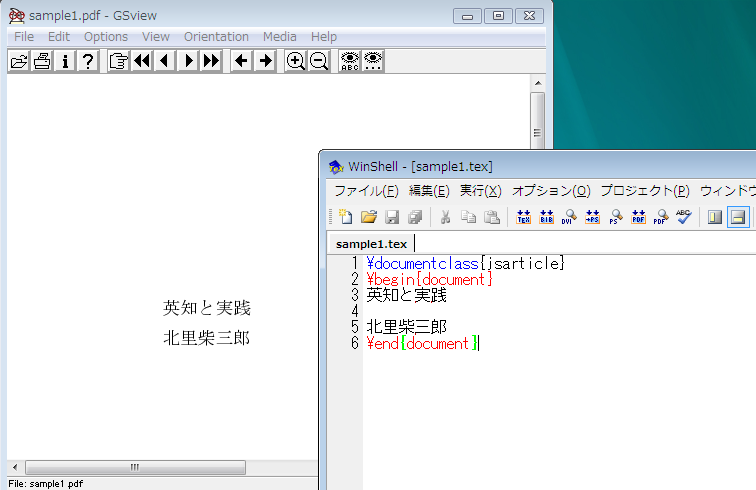The height and width of the screenshot is (490, 756).
Task: Click 英知と実践 in the PDF preview
Action: [207, 308]
